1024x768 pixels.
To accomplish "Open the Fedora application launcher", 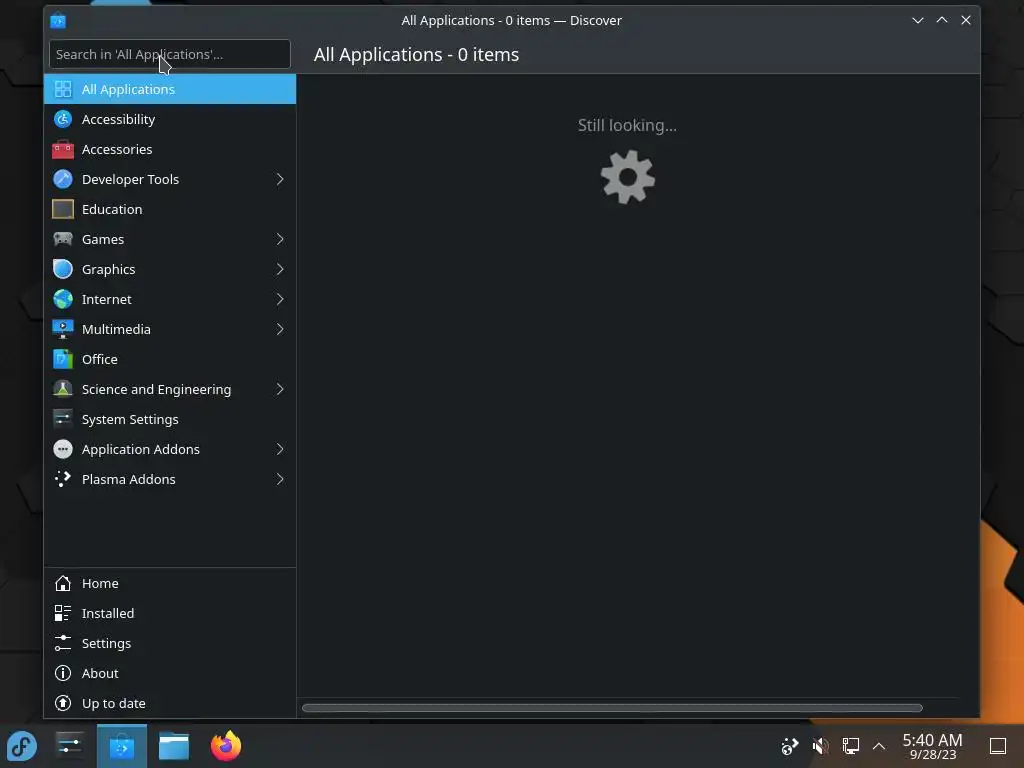I will [x=22, y=746].
